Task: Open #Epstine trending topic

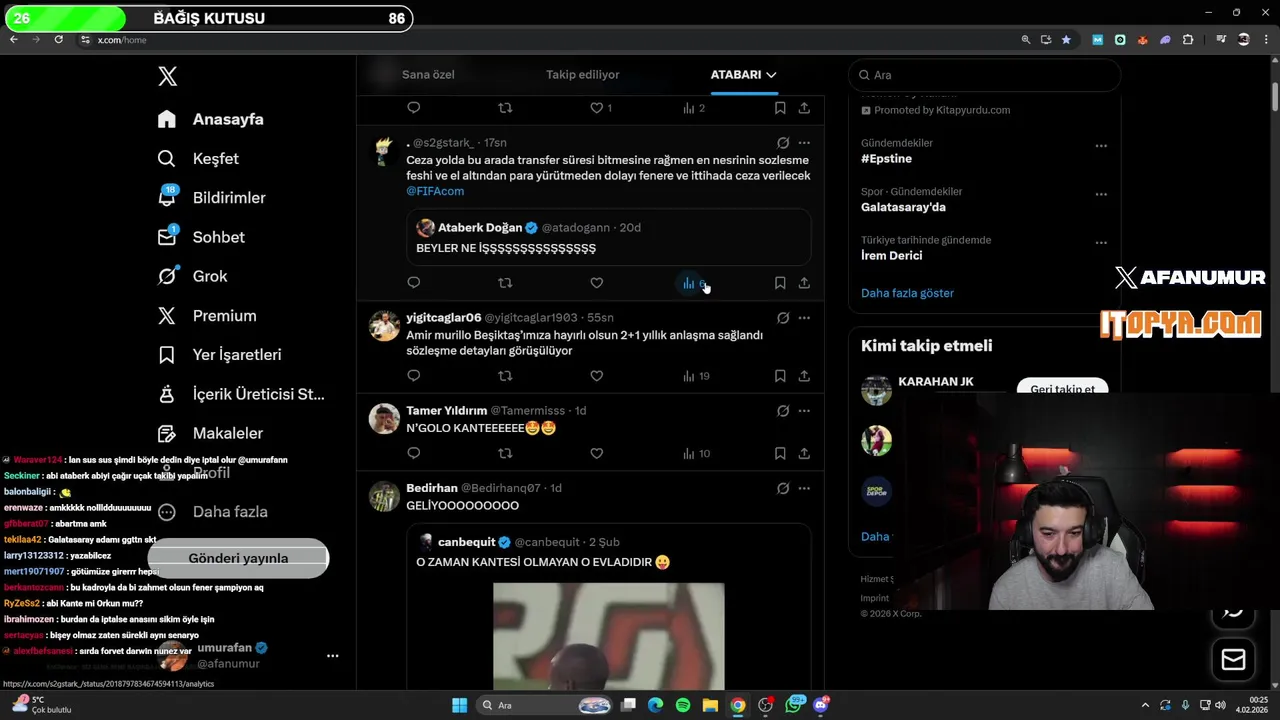Action: pyautogui.click(x=886, y=159)
